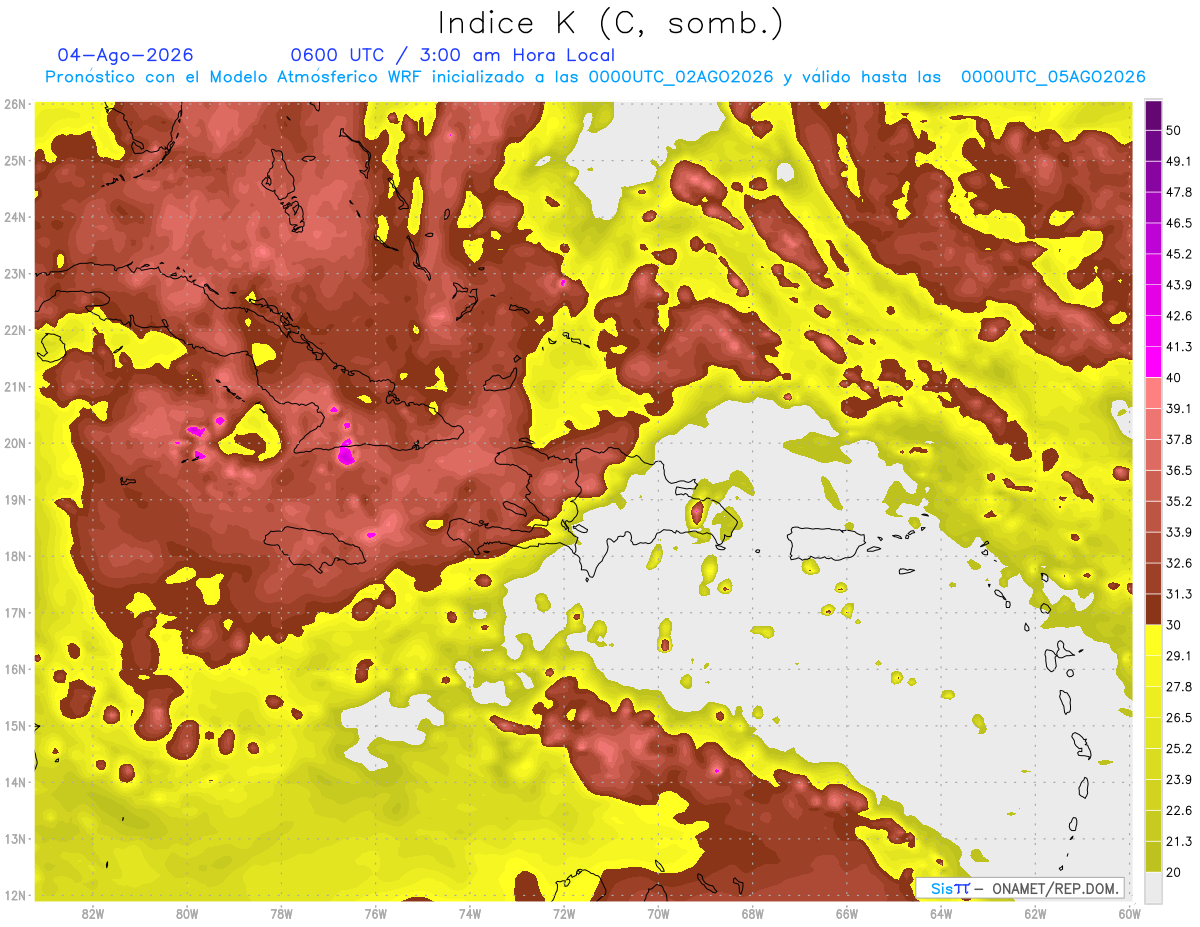Click the 60W longitude label

(1128, 914)
